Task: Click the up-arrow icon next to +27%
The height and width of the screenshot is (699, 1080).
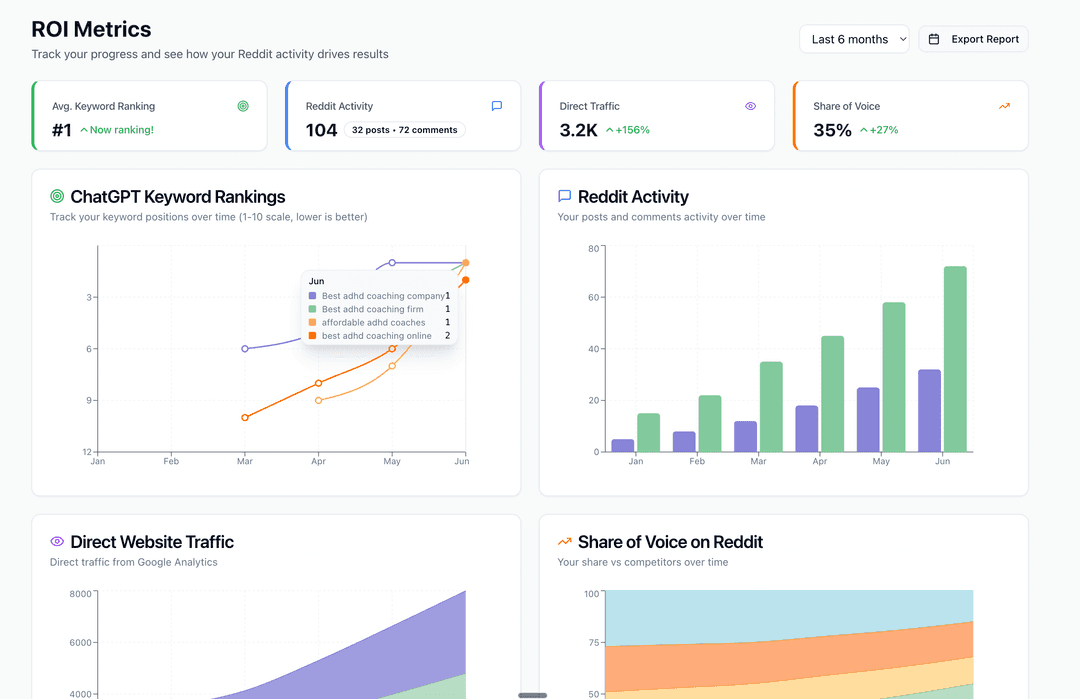Action: click(x=864, y=129)
